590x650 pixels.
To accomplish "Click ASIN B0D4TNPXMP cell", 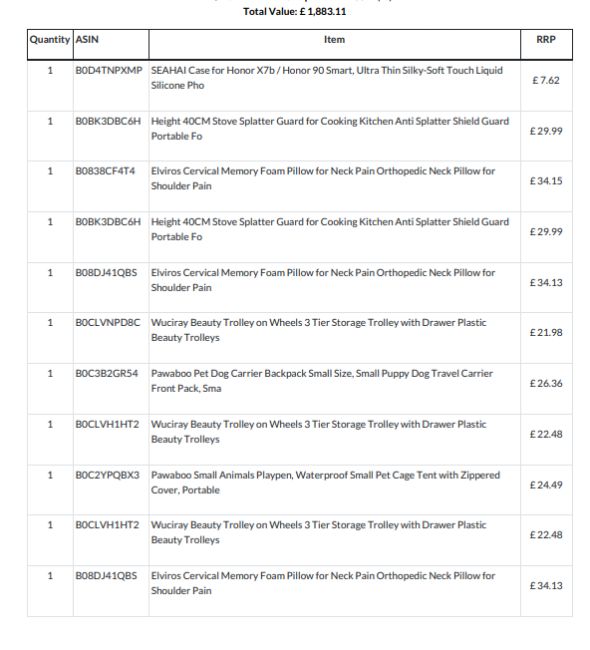I will tap(109, 70).
